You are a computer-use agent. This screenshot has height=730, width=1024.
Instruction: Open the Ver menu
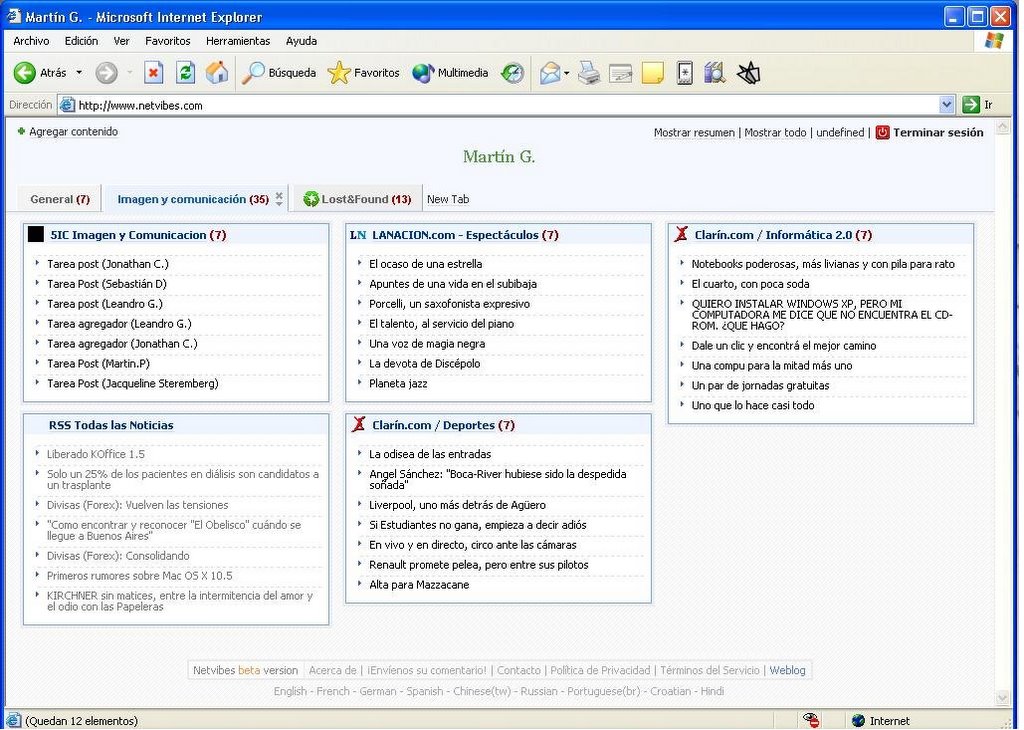[121, 40]
